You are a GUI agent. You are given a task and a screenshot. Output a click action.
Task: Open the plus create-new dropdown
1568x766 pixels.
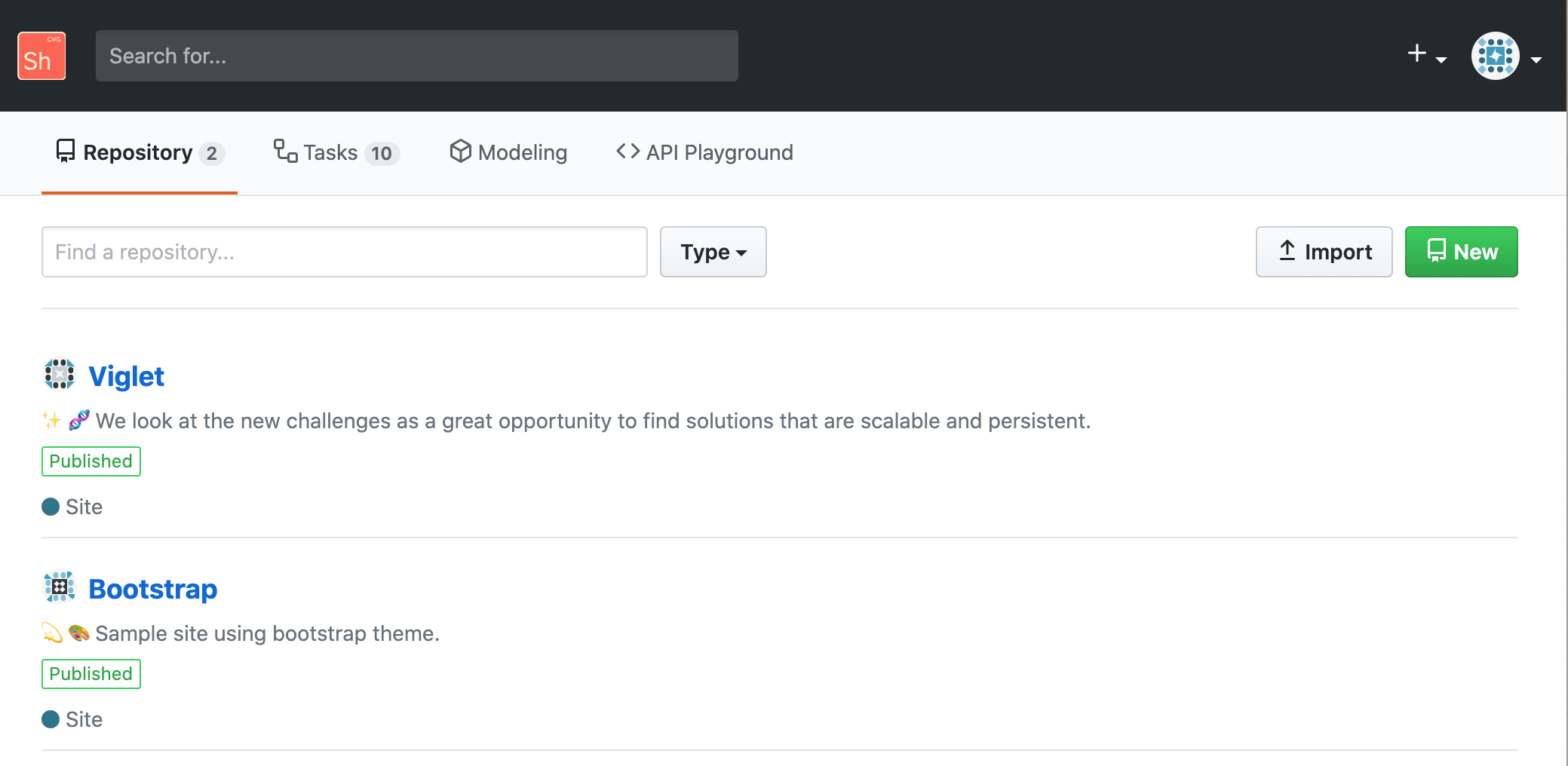[1426, 55]
